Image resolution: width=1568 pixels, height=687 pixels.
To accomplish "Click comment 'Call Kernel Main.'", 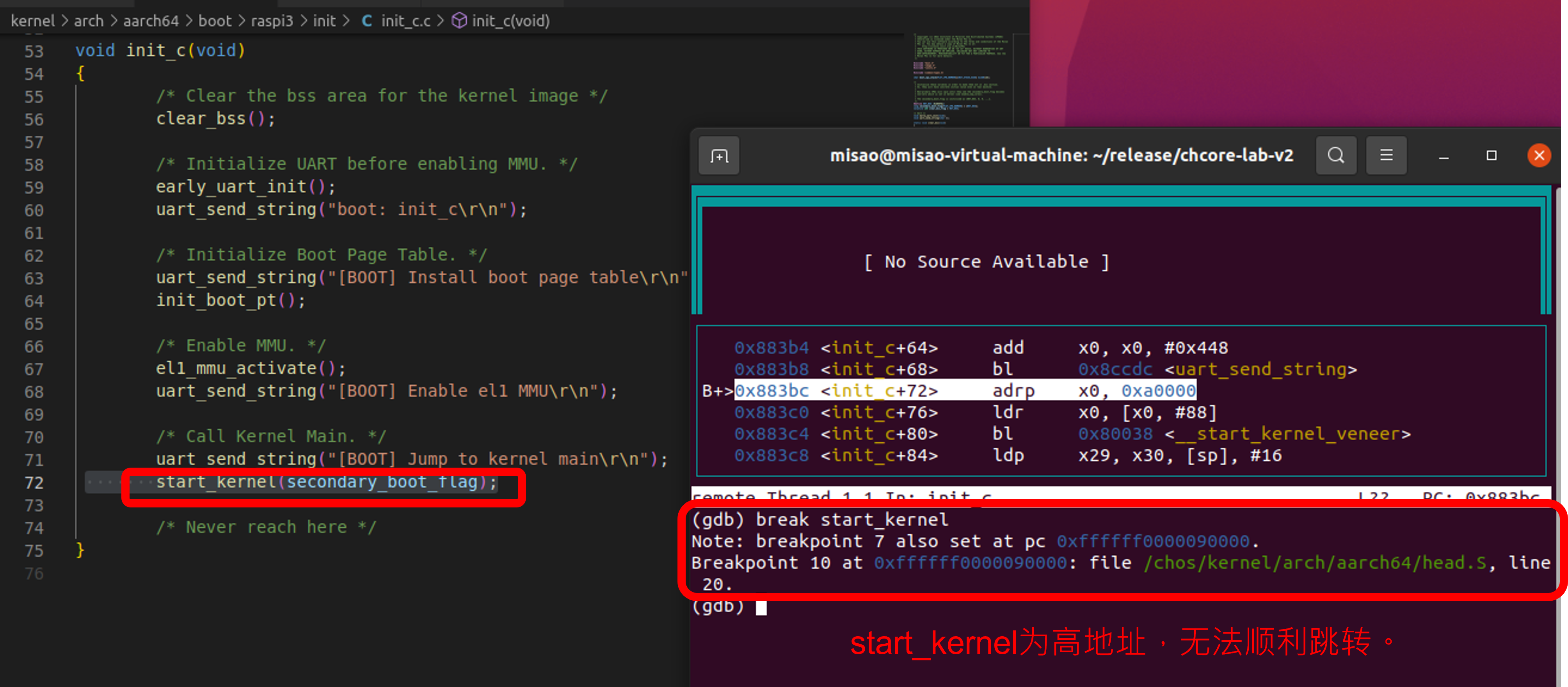I will click(x=271, y=437).
